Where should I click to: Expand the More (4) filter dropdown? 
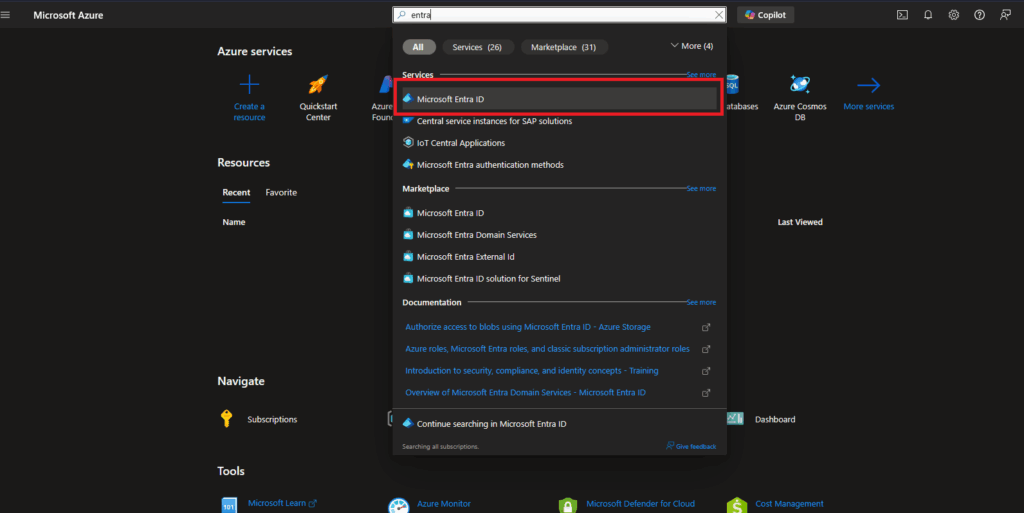(691, 46)
